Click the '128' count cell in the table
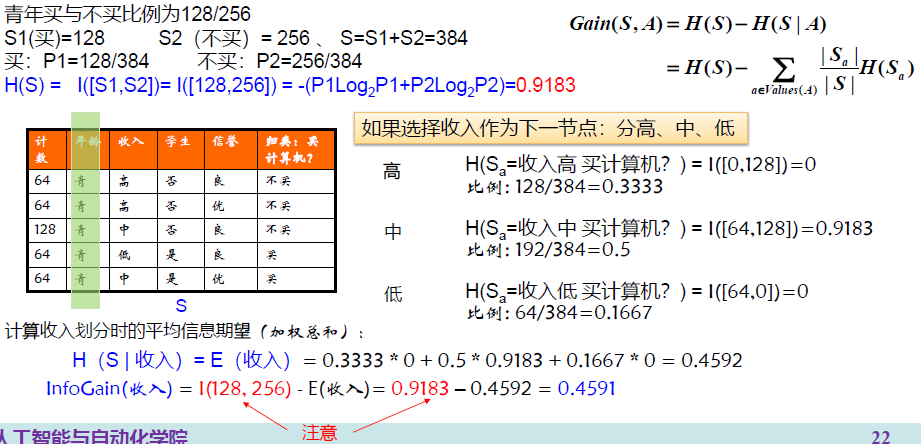Viewport: 921px width, 444px height. tap(46, 229)
